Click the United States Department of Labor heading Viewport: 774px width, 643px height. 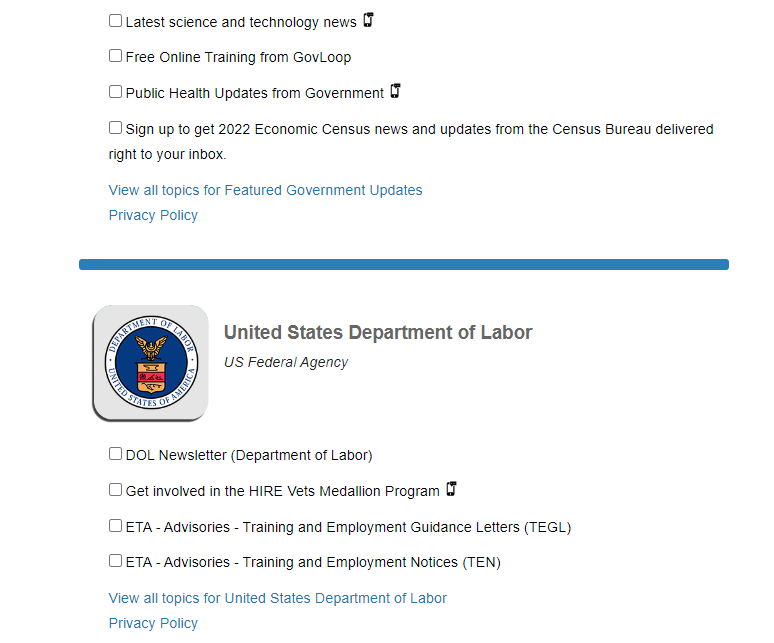click(378, 332)
